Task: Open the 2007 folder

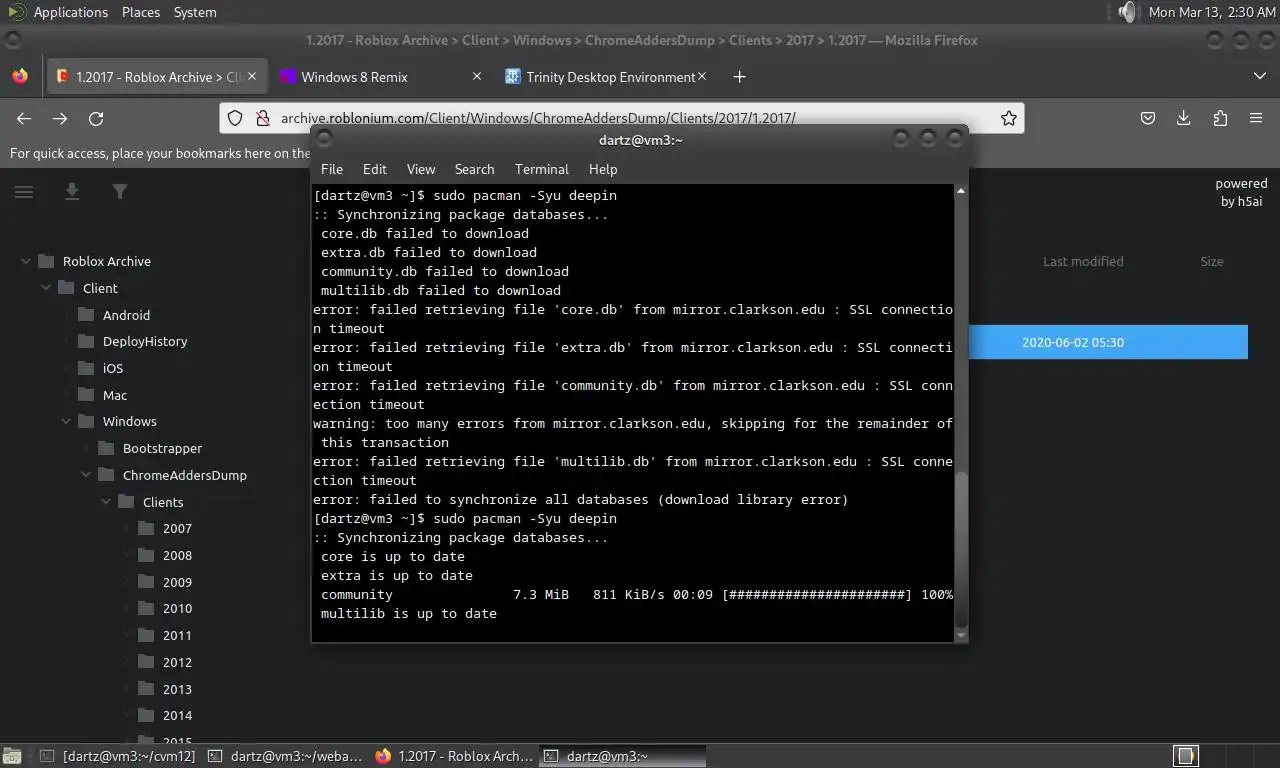Action: coord(177,528)
